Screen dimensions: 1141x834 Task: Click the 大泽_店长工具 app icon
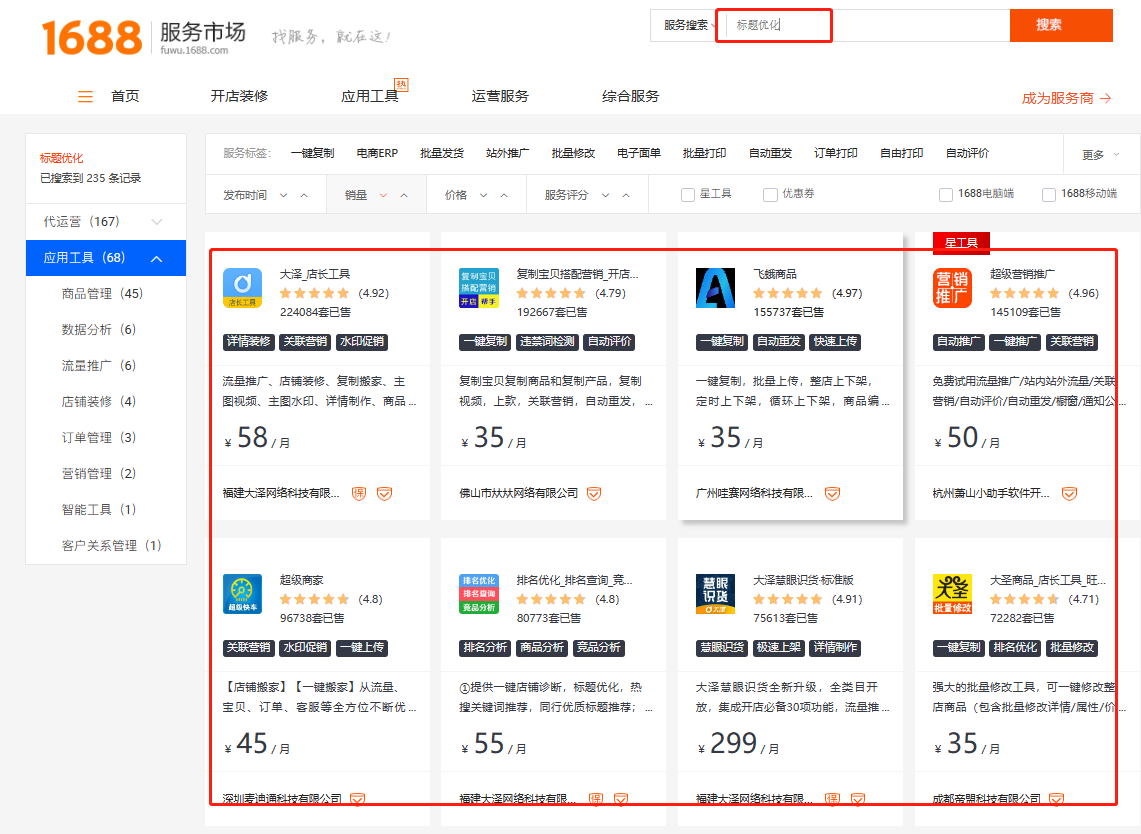(x=242, y=288)
